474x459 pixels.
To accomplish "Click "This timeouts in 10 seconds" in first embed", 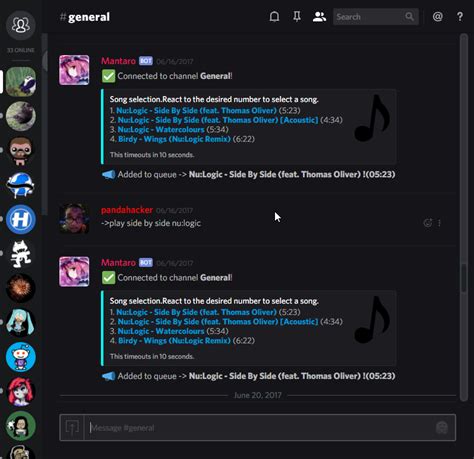I will (x=152, y=155).
